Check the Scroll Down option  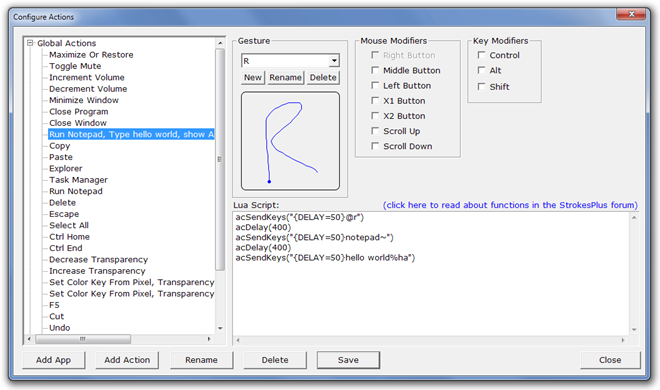coord(375,146)
